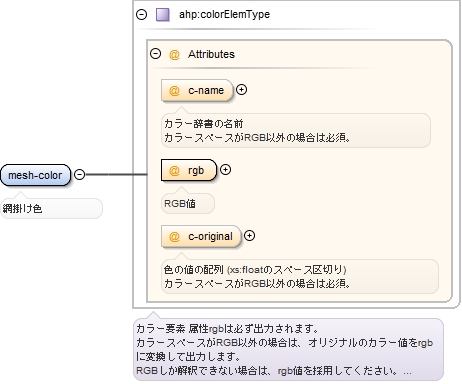The image size is (462, 384).
Task: Expand the c-original attribute
Action: [x=249, y=236]
